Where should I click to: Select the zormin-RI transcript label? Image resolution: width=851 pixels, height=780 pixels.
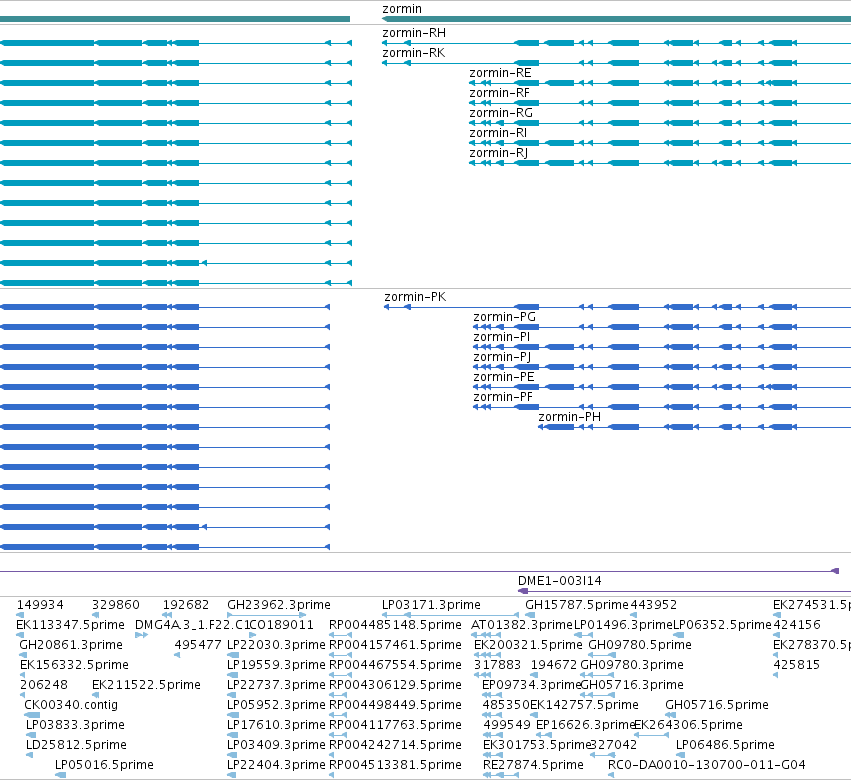click(x=498, y=133)
